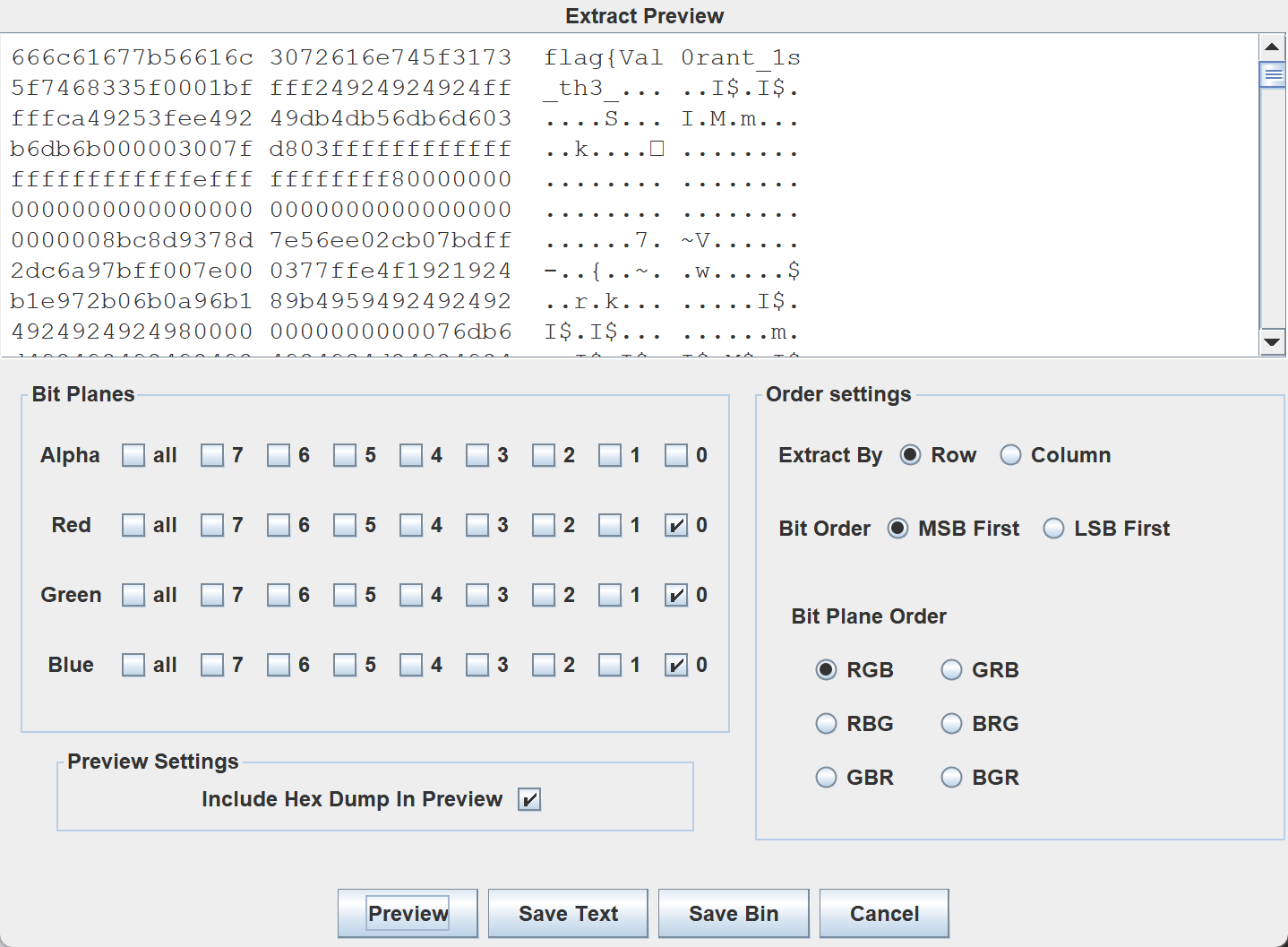Image resolution: width=1288 pixels, height=947 pixels.
Task: Enable Red bit plane 5
Action: click(345, 525)
